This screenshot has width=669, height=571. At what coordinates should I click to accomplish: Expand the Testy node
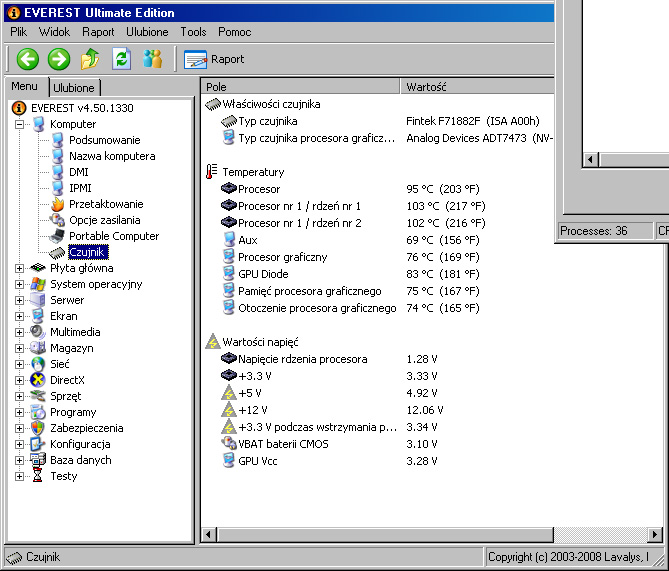click(x=19, y=476)
